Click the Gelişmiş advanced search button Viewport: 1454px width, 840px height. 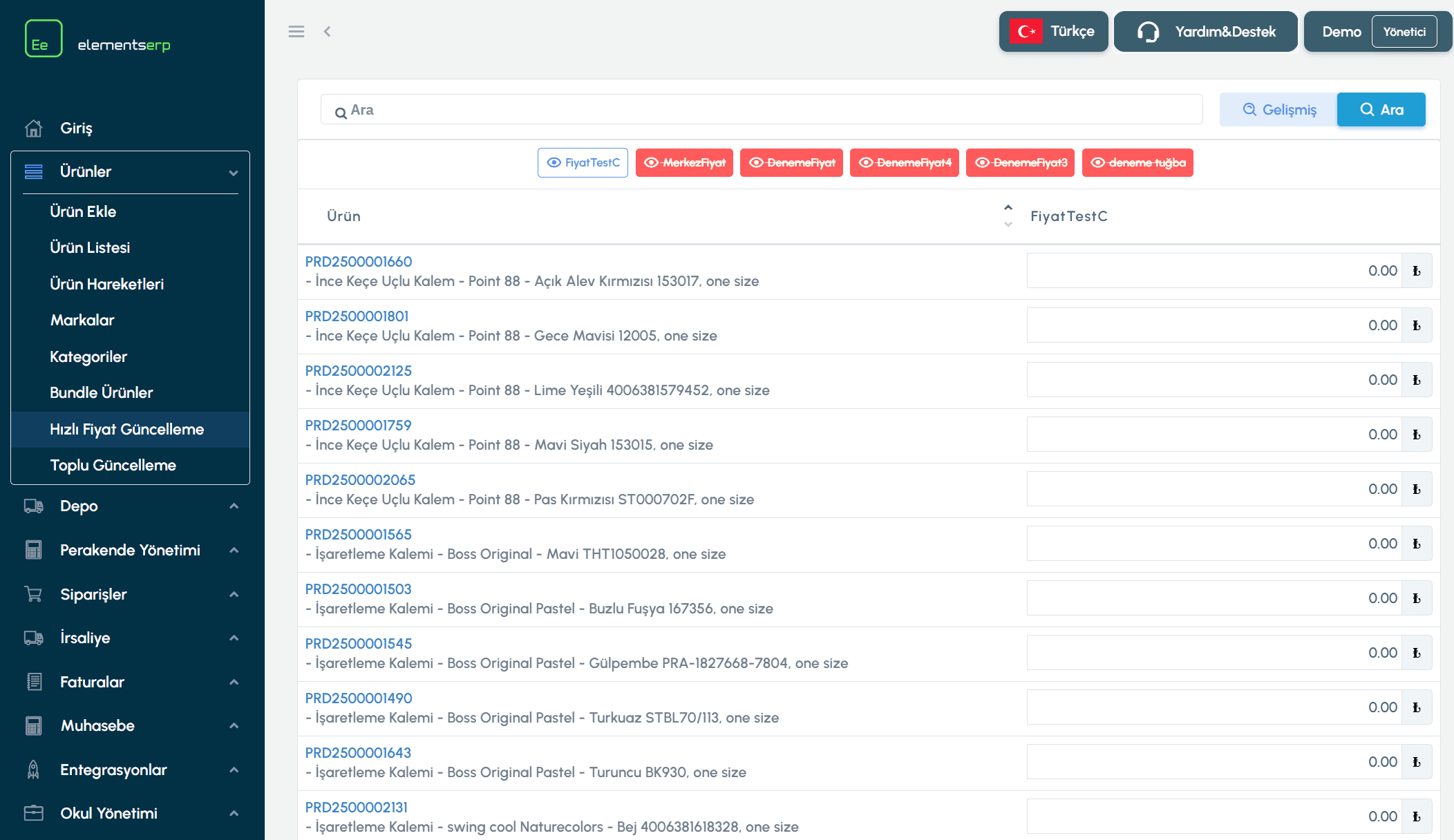coord(1278,110)
